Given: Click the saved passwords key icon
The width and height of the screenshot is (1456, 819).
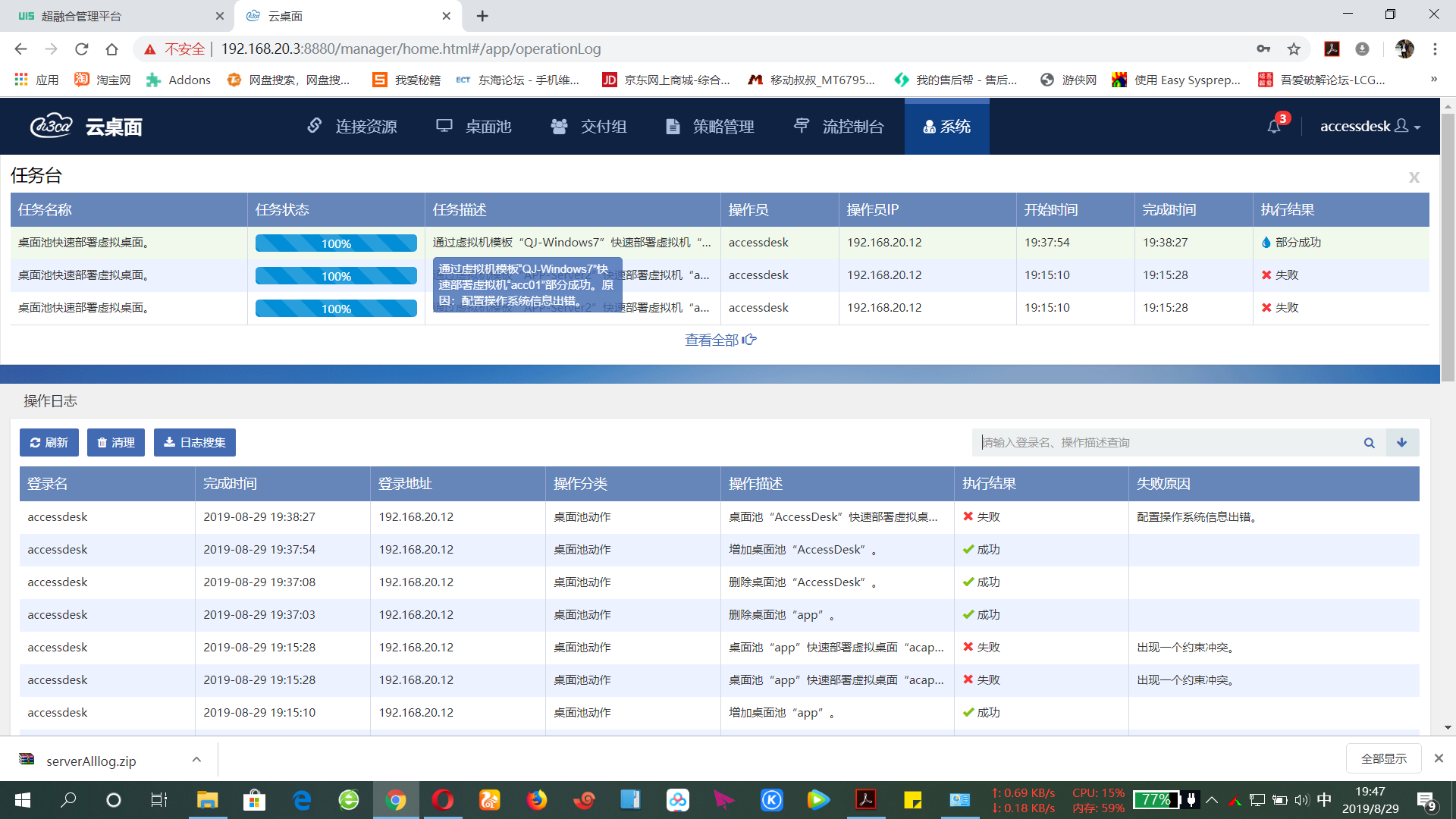Looking at the screenshot, I should pyautogui.click(x=1263, y=49).
